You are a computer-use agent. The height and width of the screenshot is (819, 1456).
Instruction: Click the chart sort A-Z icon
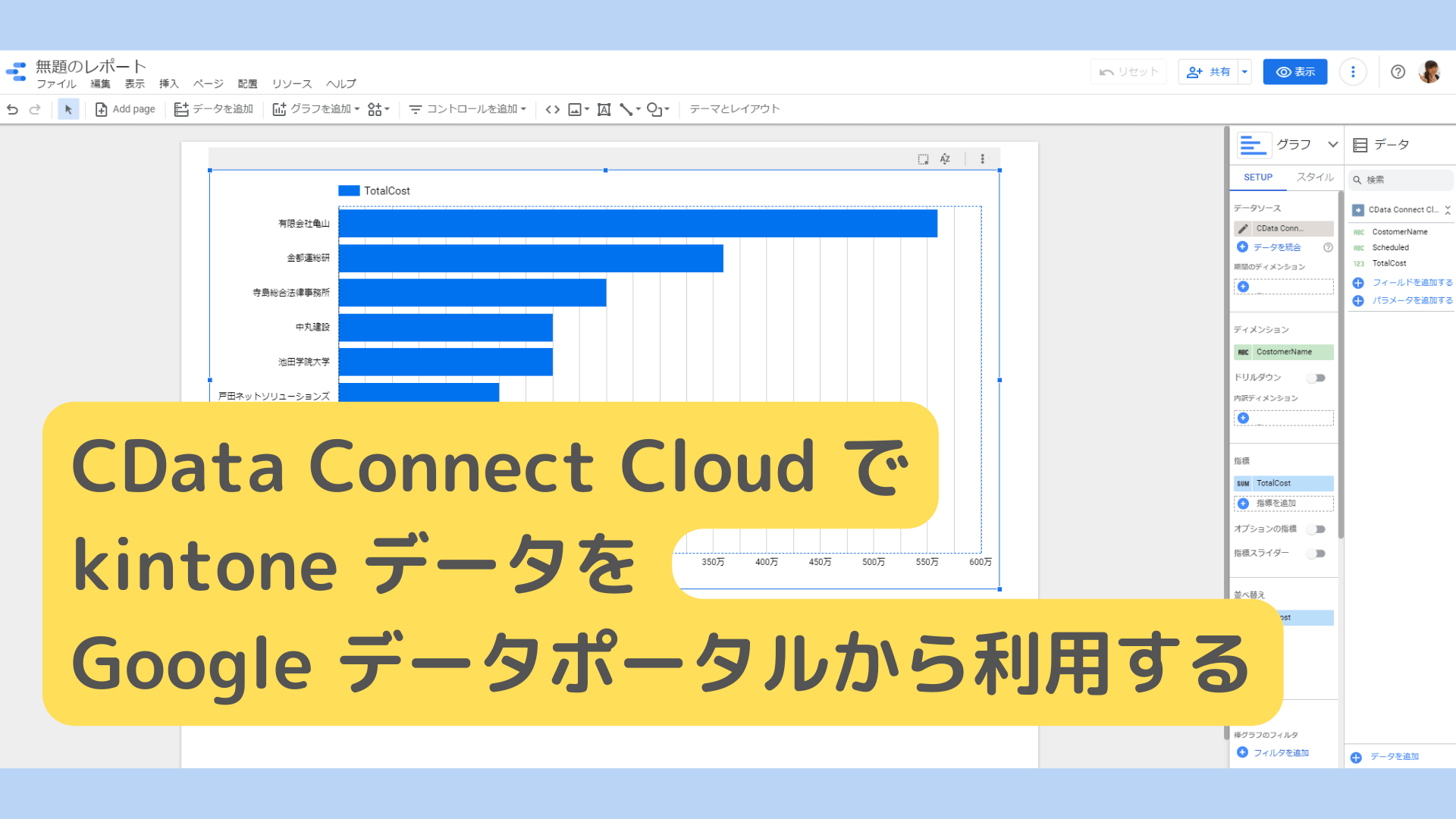[x=945, y=159]
